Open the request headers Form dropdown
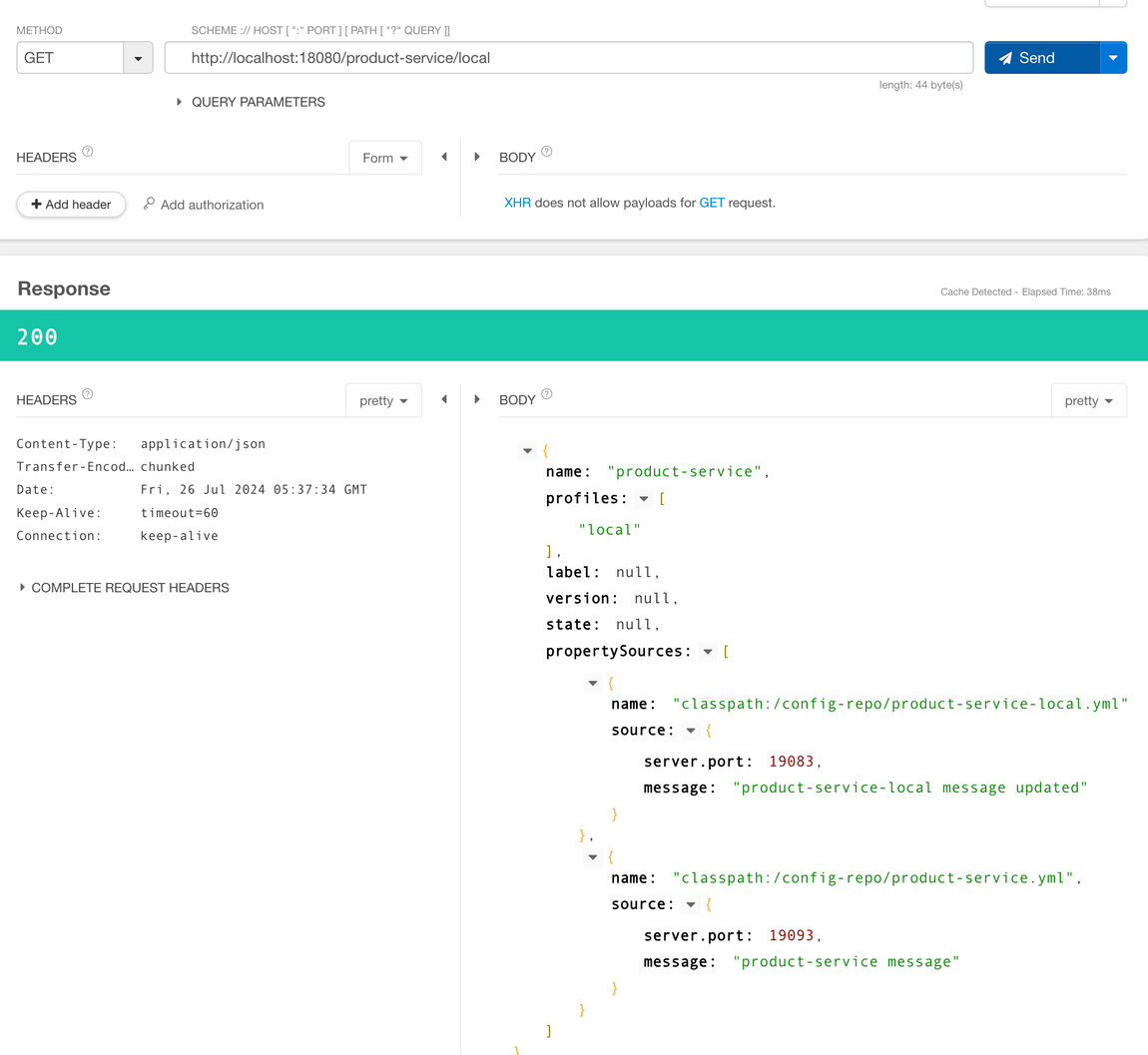This screenshot has width=1148, height=1055. pyautogui.click(x=385, y=158)
